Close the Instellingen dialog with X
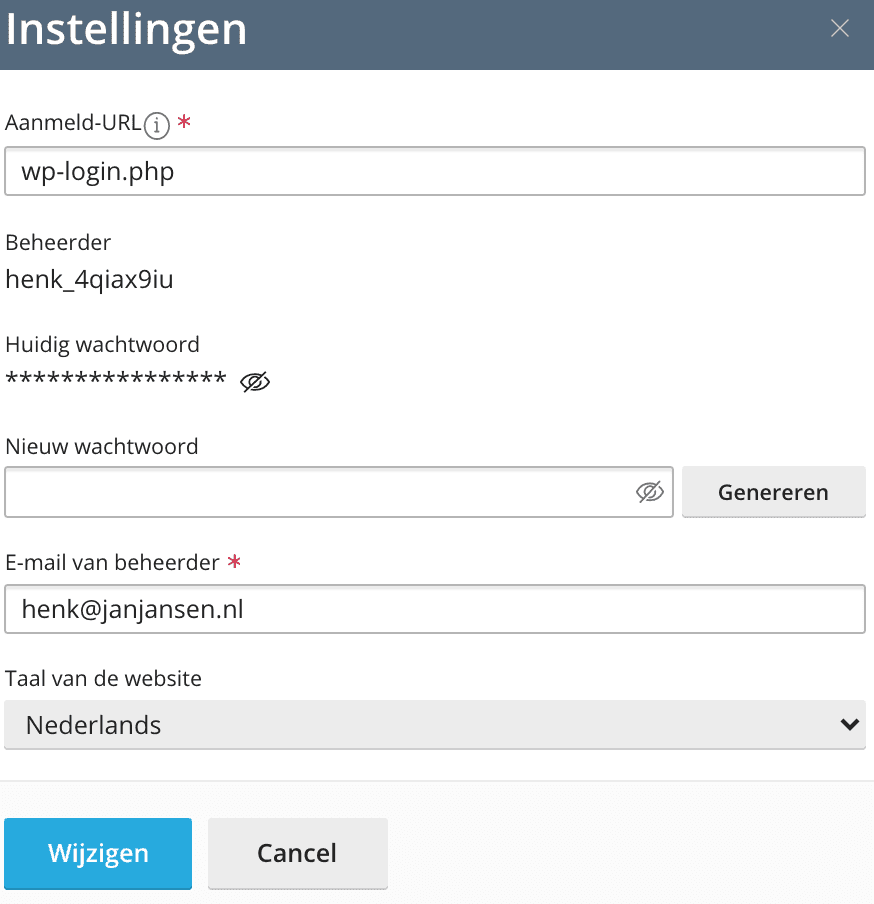The height and width of the screenshot is (904, 874). [840, 29]
